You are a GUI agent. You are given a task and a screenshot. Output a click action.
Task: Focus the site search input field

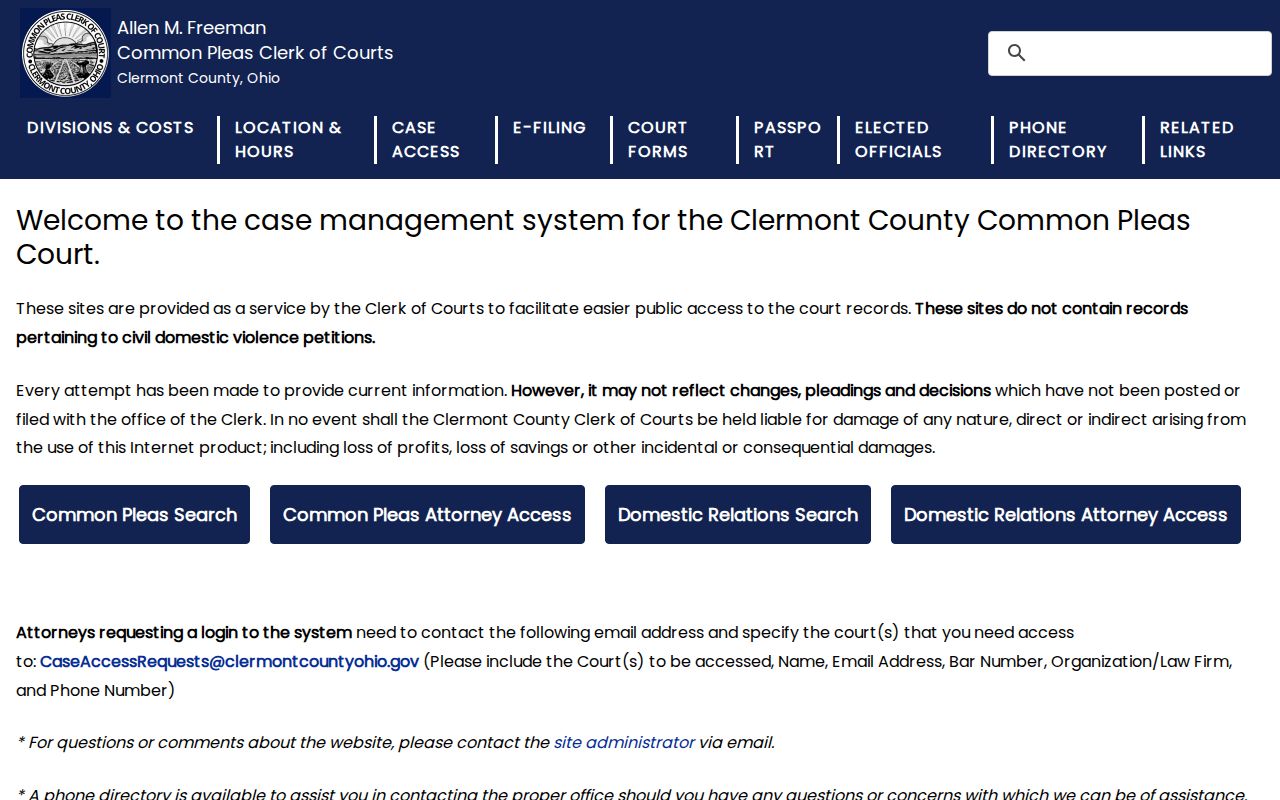click(1130, 53)
